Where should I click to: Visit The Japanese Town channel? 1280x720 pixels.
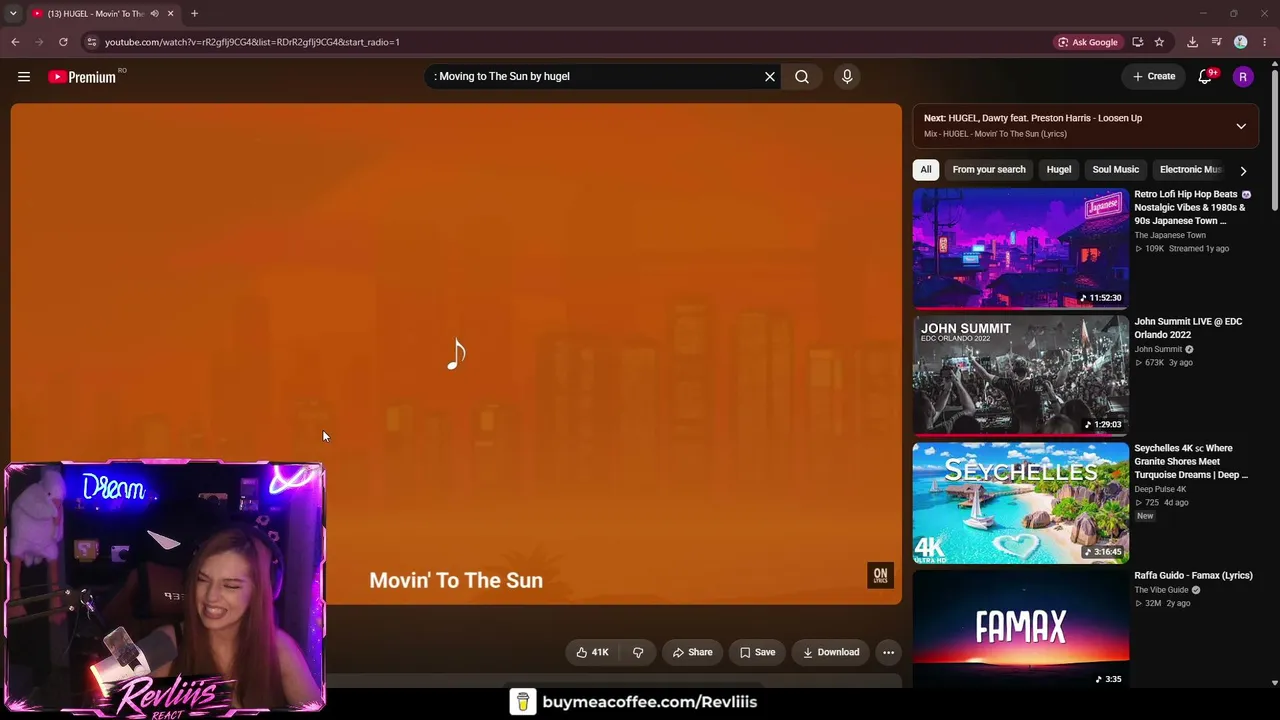coord(1170,236)
